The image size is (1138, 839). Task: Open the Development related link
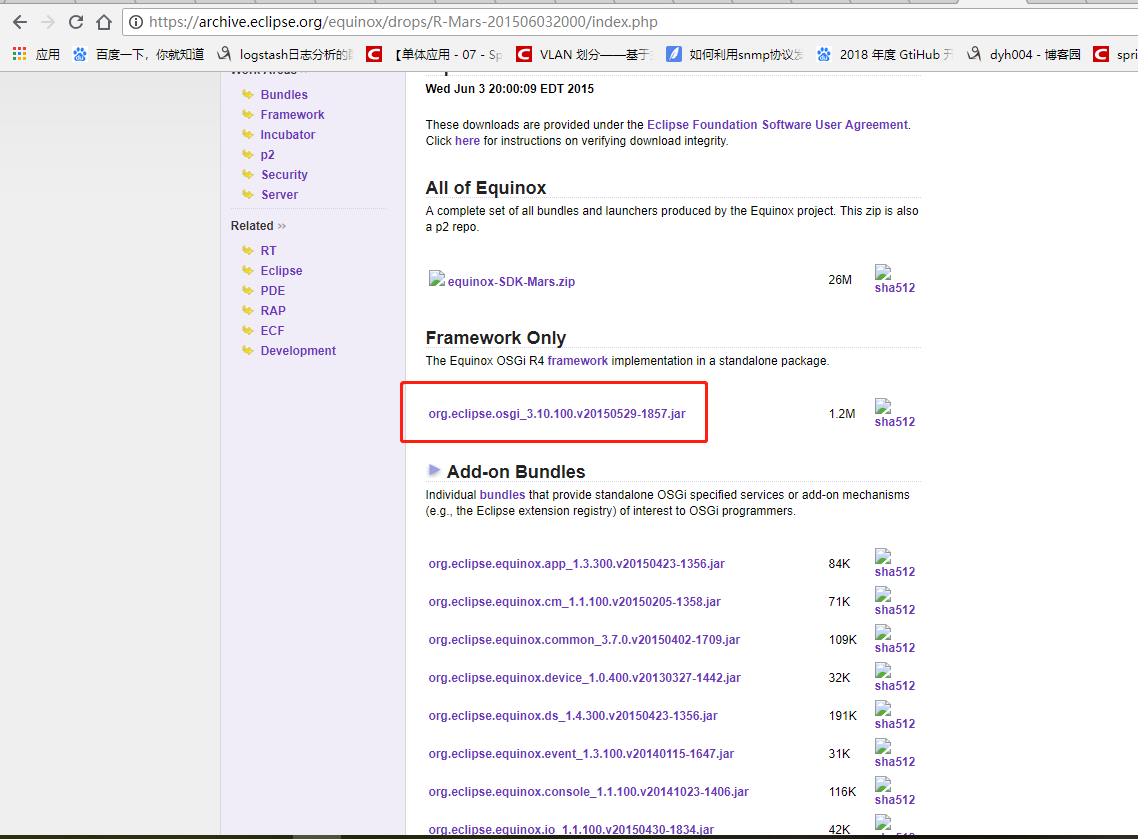tap(298, 351)
